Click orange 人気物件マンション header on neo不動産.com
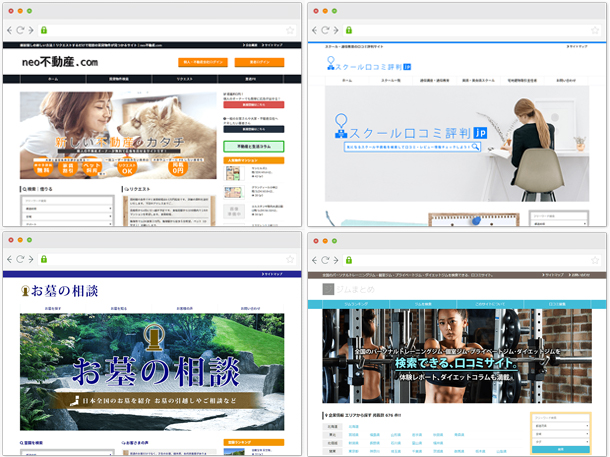Image resolution: width=610 pixels, height=457 pixels. [x=254, y=160]
